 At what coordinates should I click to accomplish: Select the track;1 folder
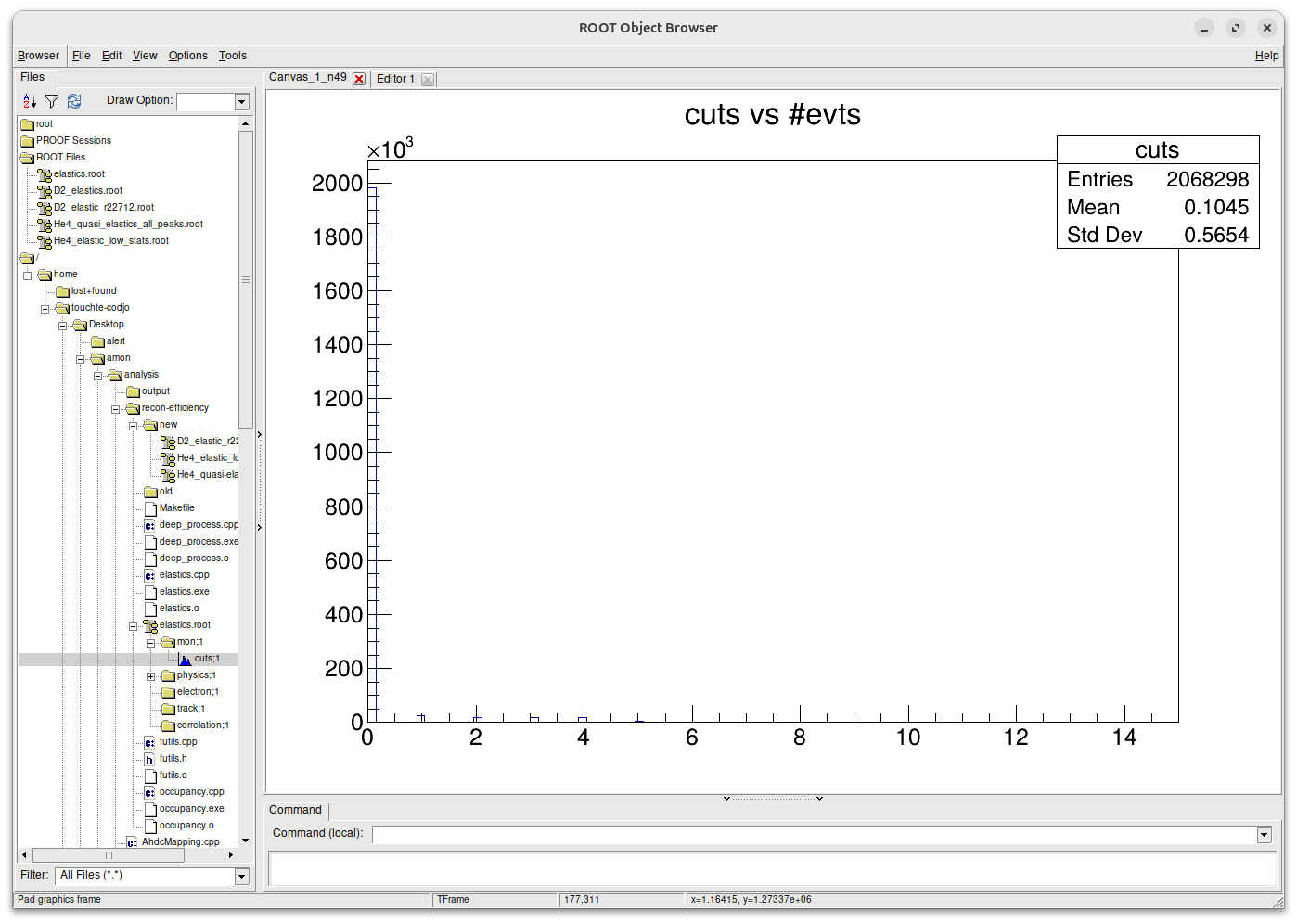click(x=183, y=709)
